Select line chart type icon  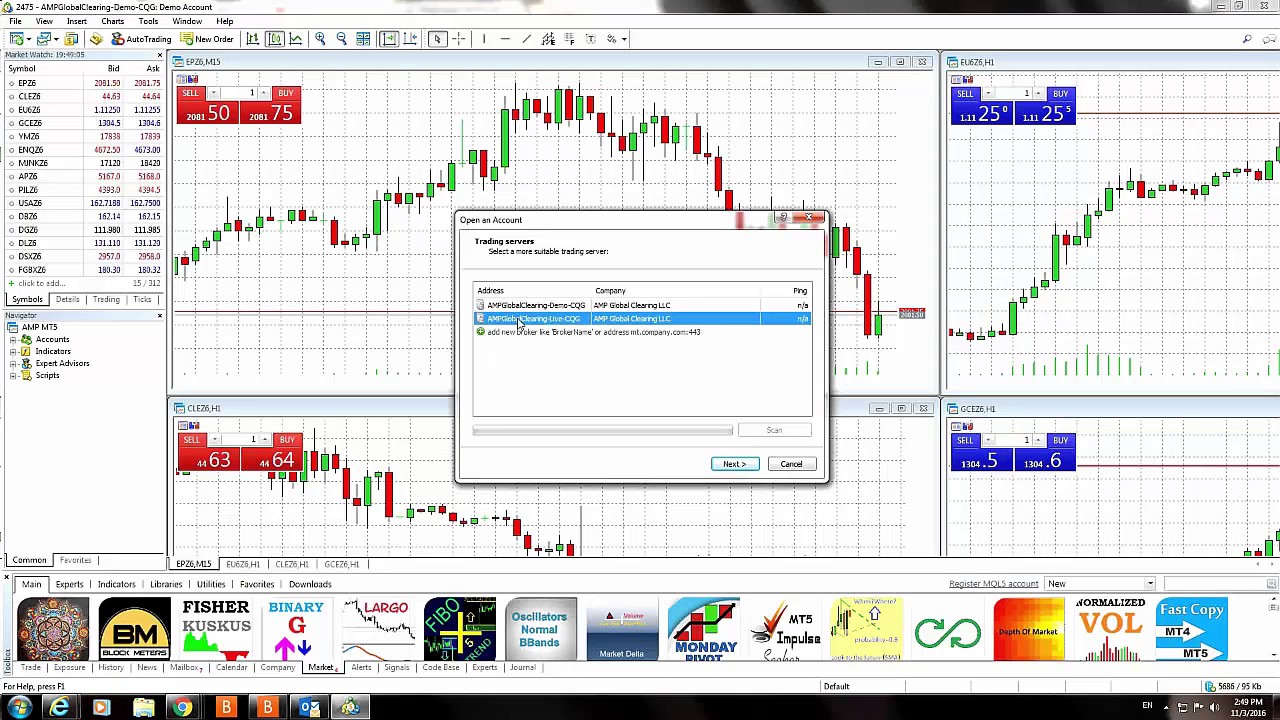click(x=296, y=39)
